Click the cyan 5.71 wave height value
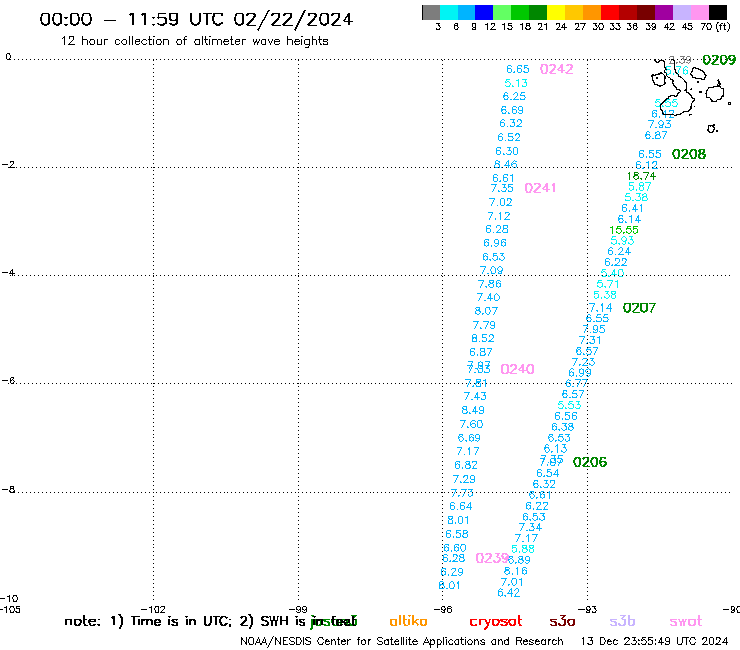This screenshot has width=740, height=650. 607,284
